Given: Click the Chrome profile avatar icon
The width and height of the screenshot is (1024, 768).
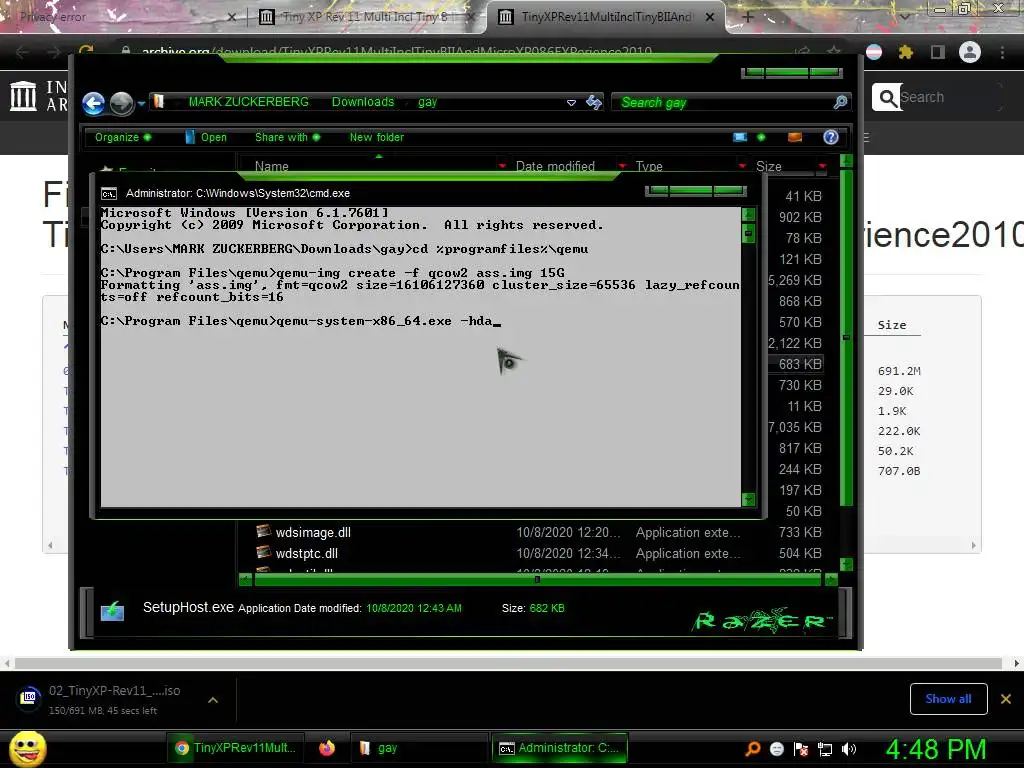Looking at the screenshot, I should click(x=970, y=52).
